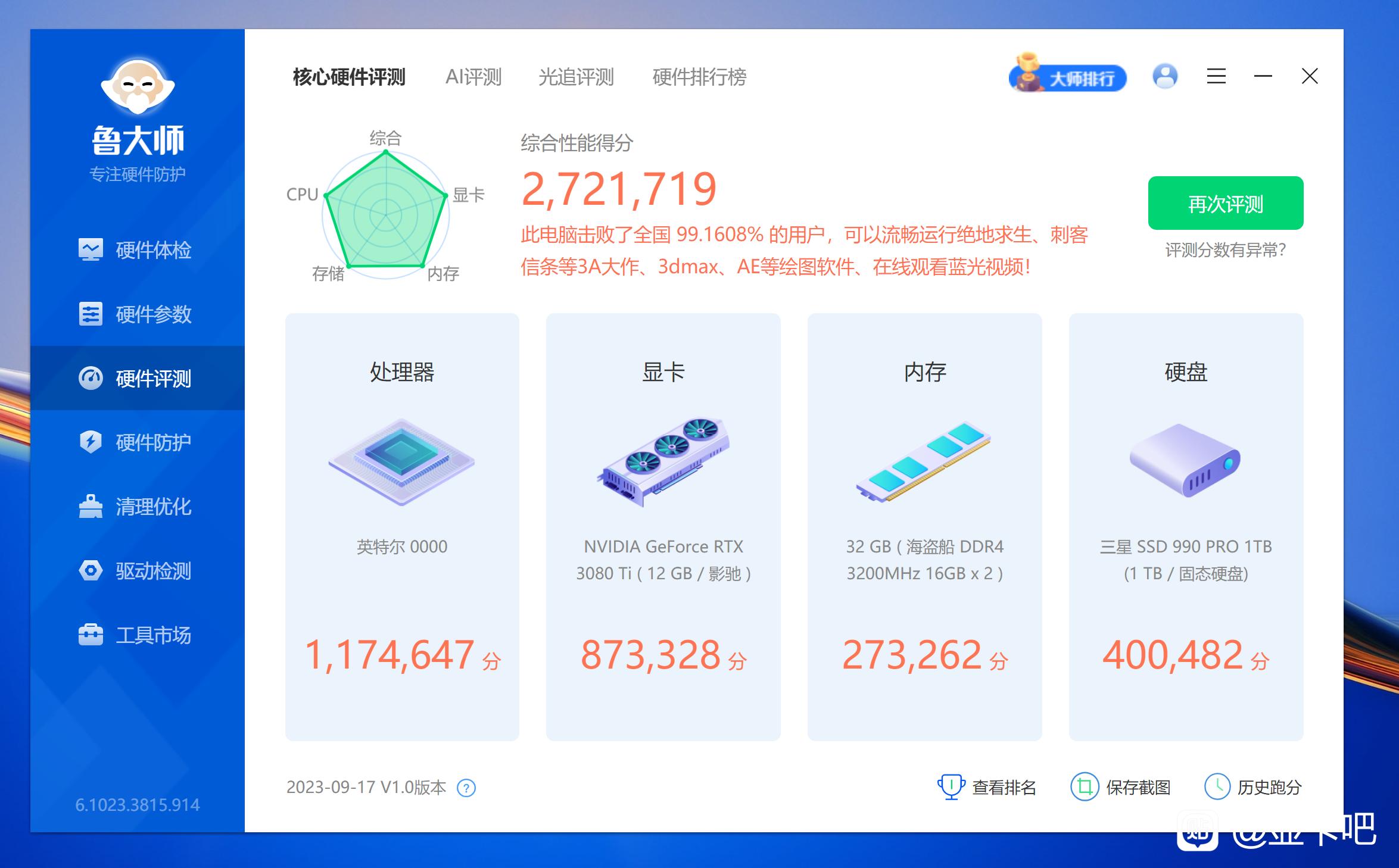This screenshot has height=868, width=1399.
Task: Click the processor chip illustration
Action: [x=401, y=462]
